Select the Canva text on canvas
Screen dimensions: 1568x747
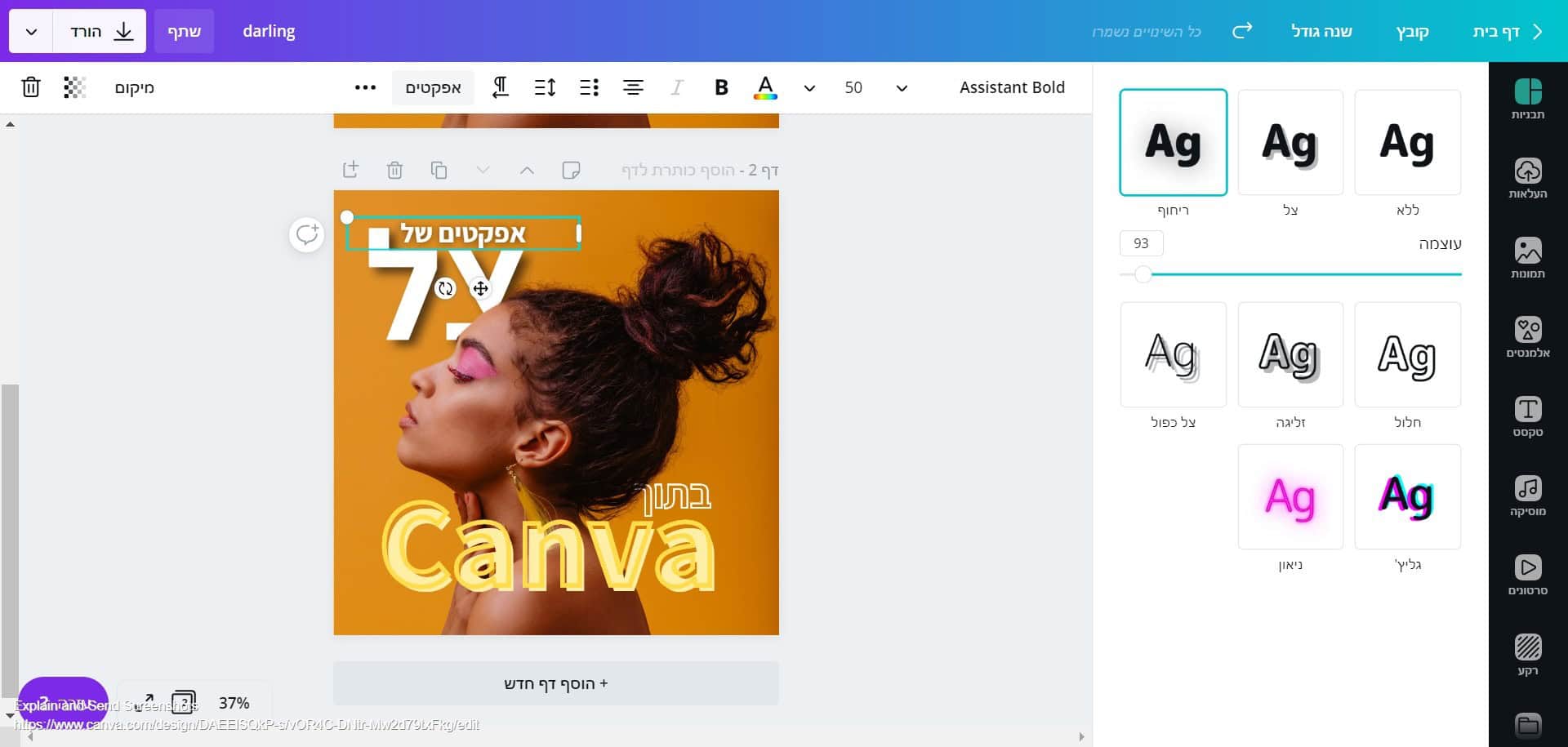[x=548, y=545]
